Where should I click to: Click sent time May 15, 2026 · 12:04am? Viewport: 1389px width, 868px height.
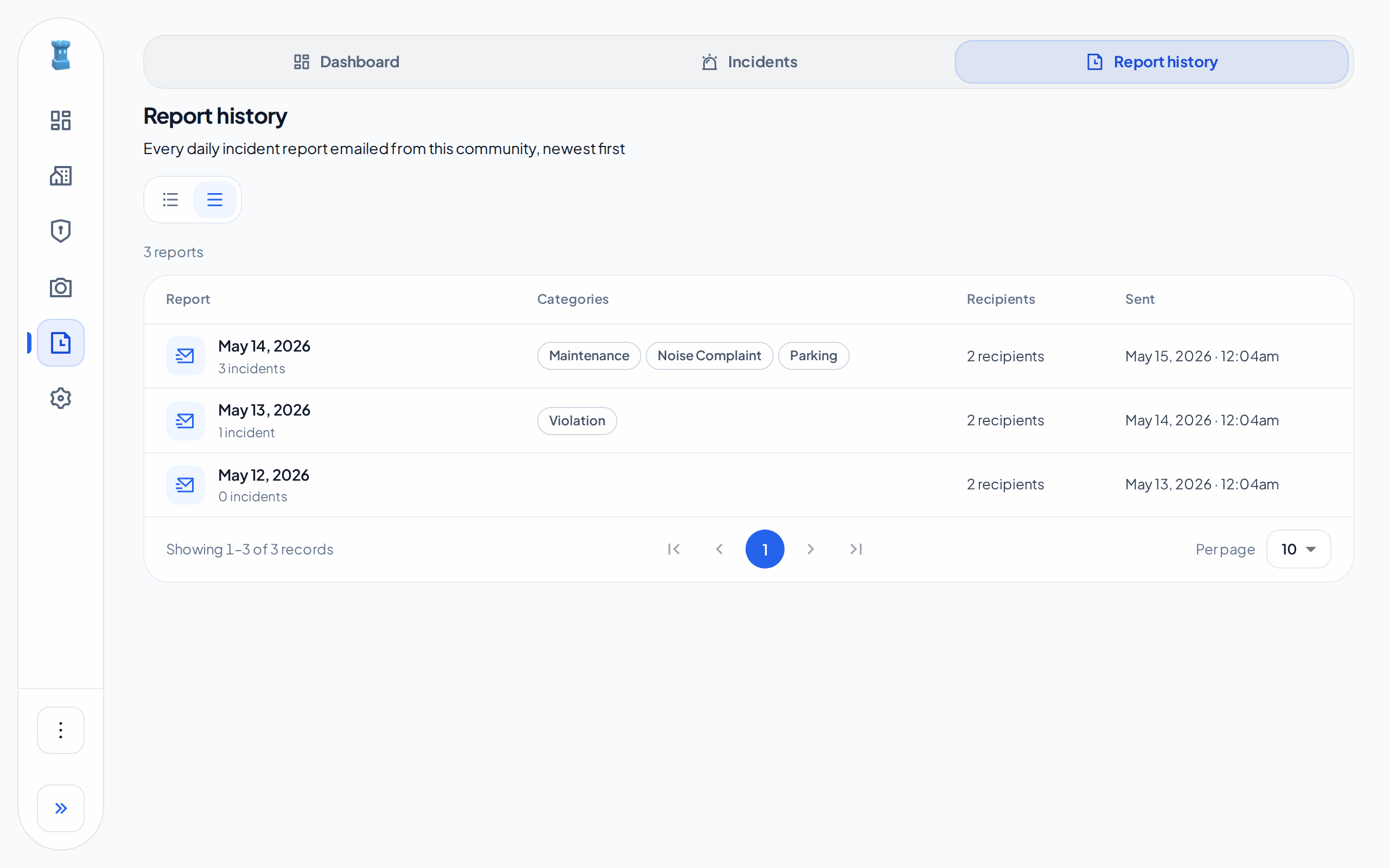(x=1202, y=356)
